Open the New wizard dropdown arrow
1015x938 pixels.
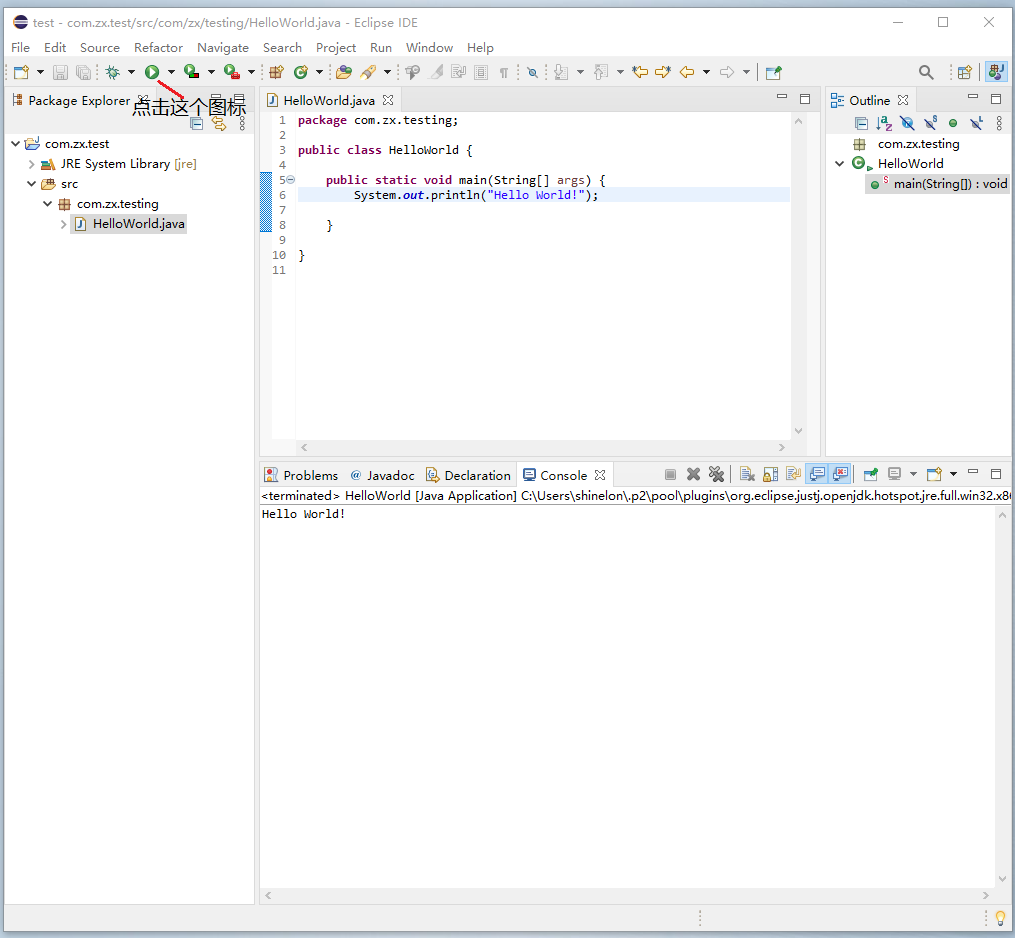coord(40,72)
